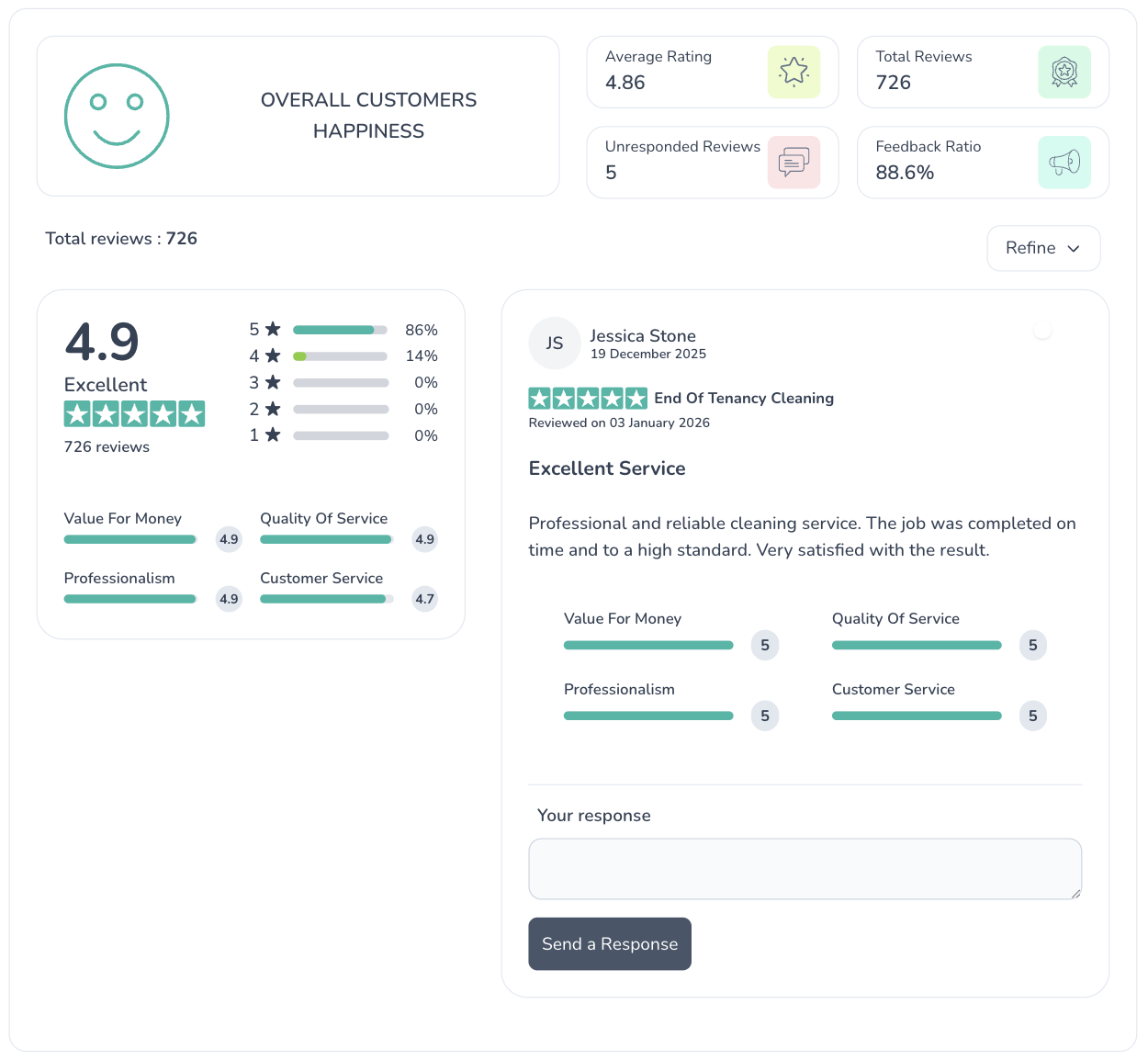Click the Average Rating value 4.86
Image resolution: width=1148 pixels, height=1060 pixels.
[x=625, y=83]
